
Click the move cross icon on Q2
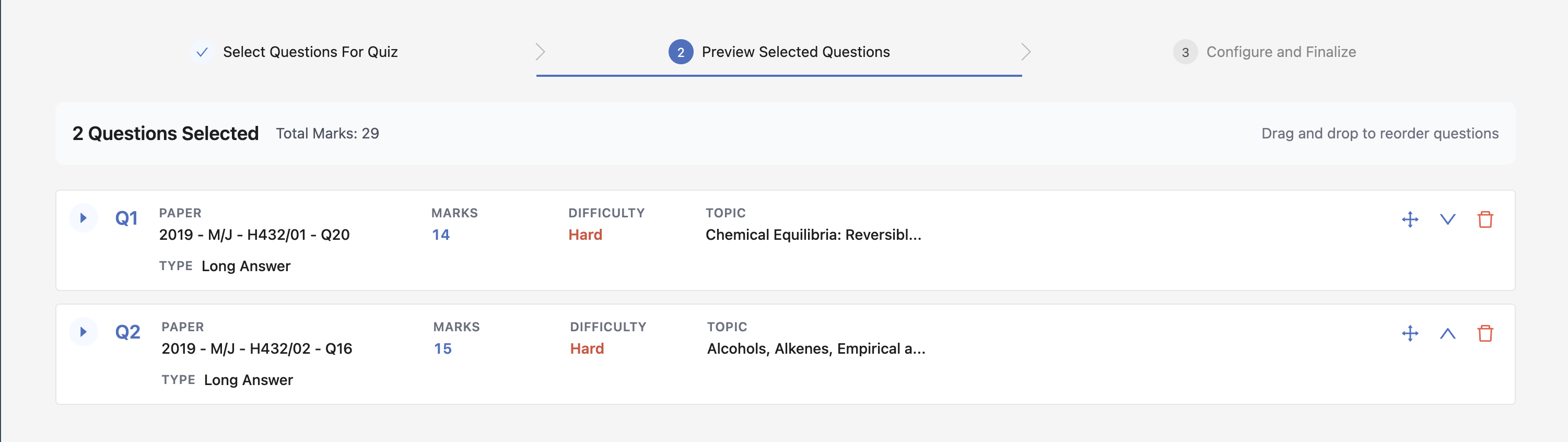click(x=1411, y=333)
